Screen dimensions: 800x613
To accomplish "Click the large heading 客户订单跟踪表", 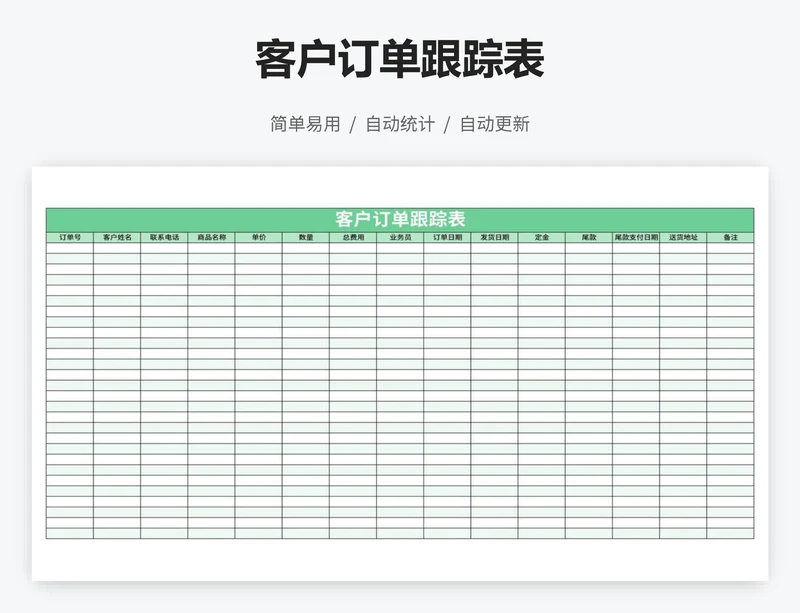I will point(399,60).
